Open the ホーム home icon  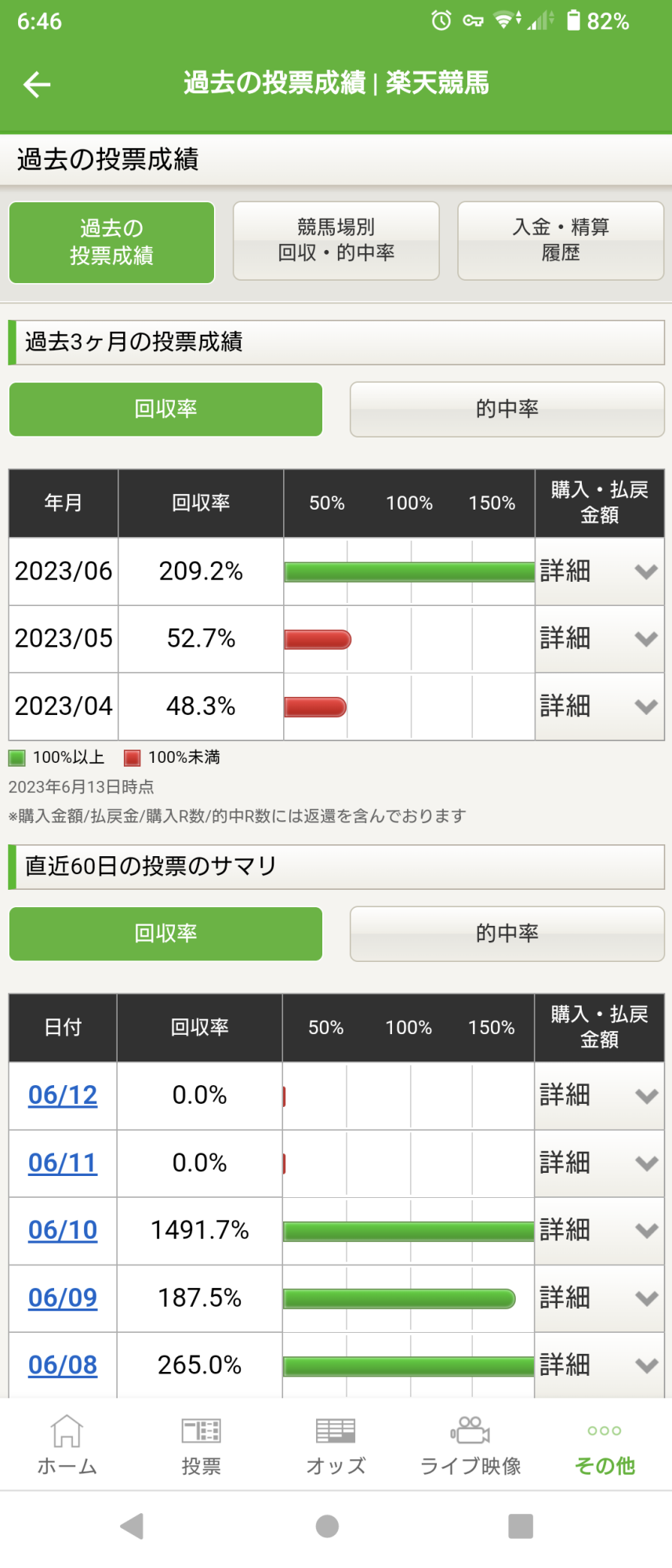pos(67,1445)
